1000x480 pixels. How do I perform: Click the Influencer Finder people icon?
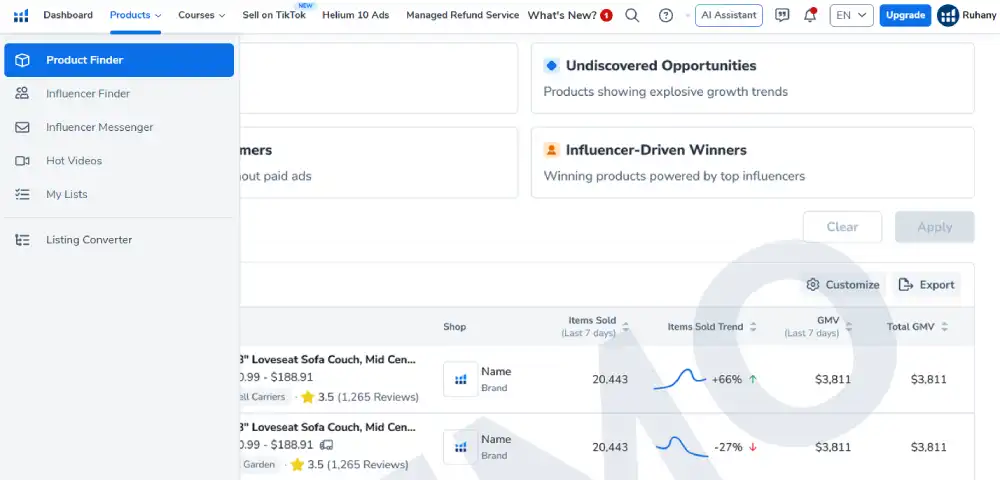[22, 94]
